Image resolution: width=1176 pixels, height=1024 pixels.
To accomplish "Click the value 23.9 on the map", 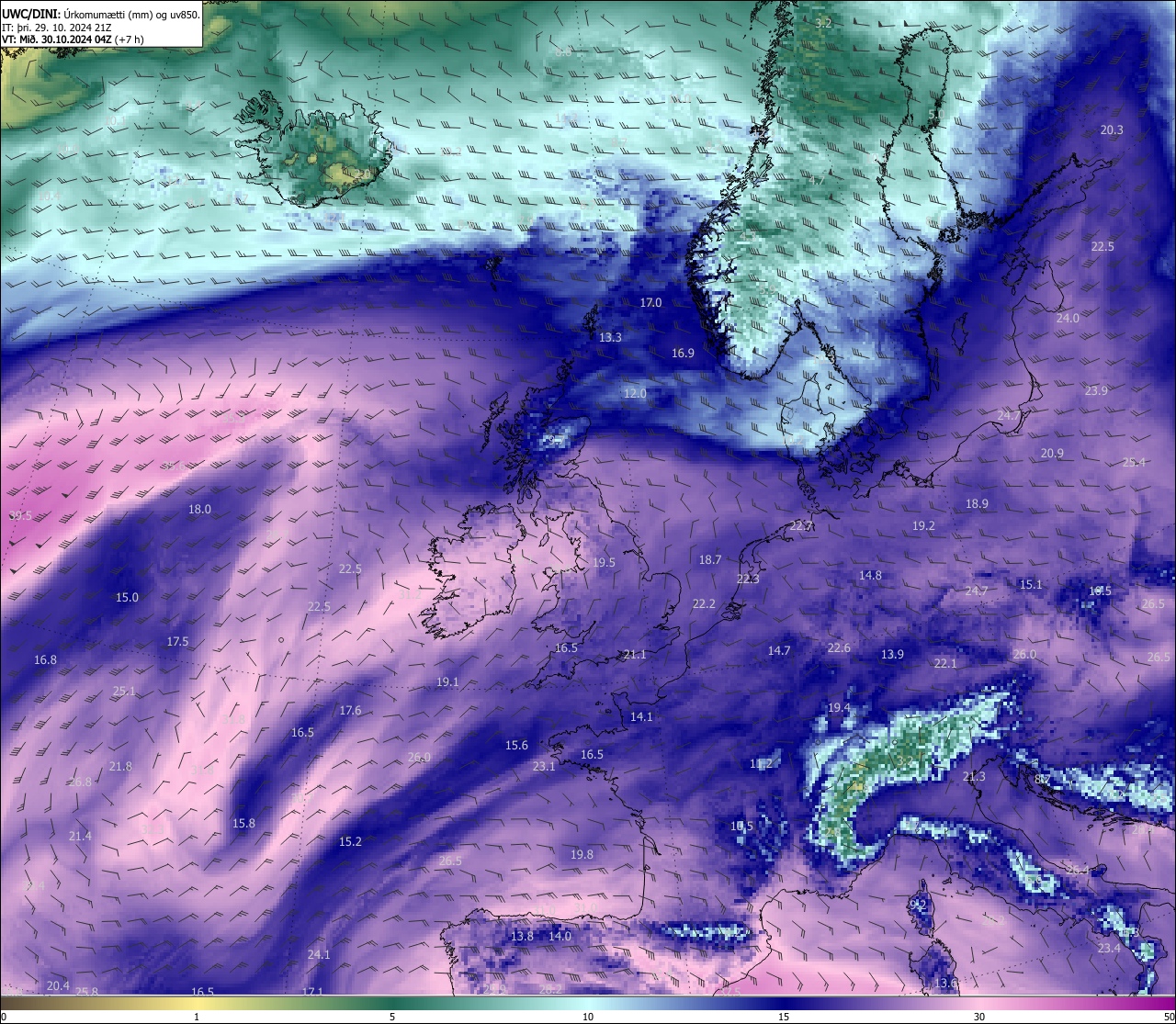I will coord(1096,390).
